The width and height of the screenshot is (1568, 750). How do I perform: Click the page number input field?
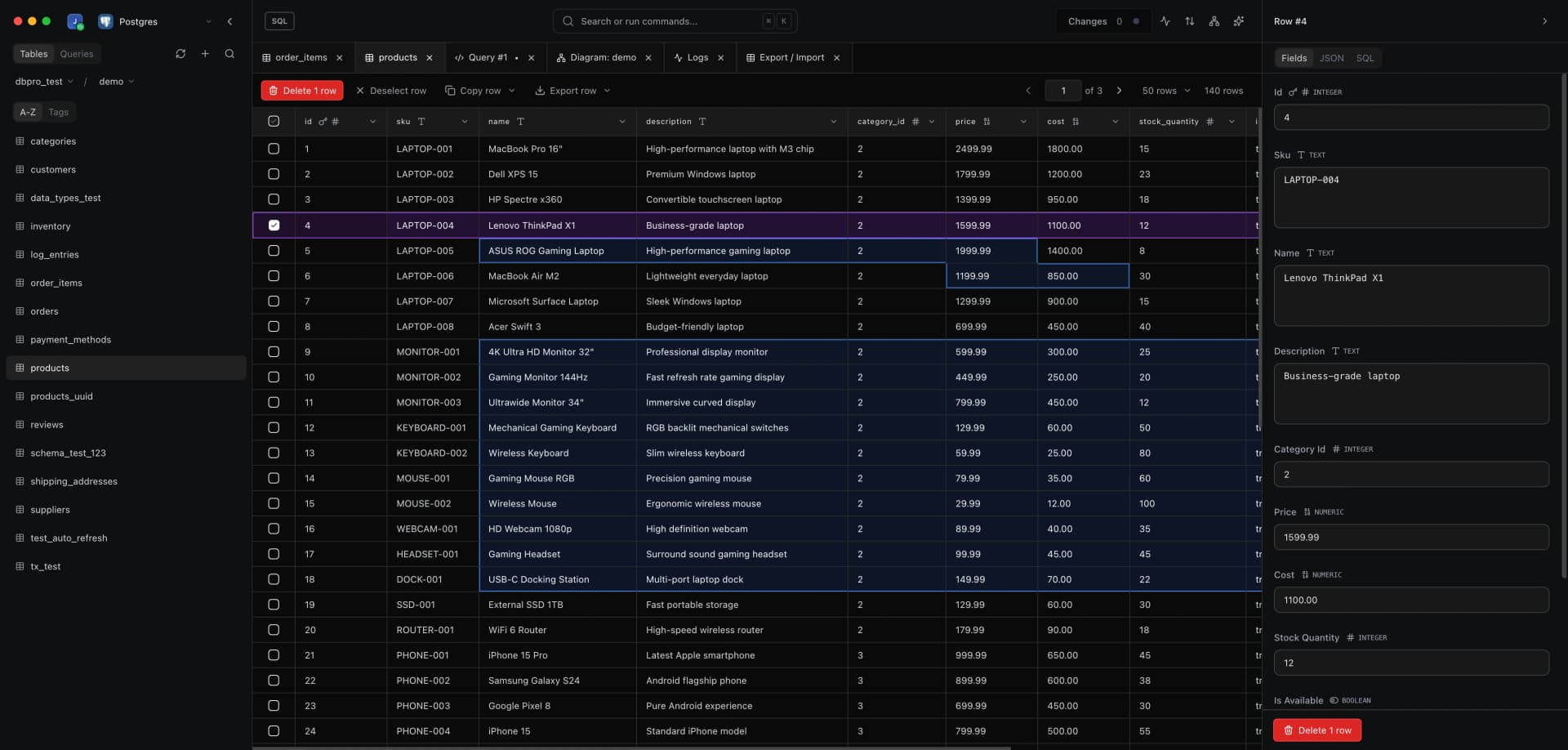tap(1063, 91)
